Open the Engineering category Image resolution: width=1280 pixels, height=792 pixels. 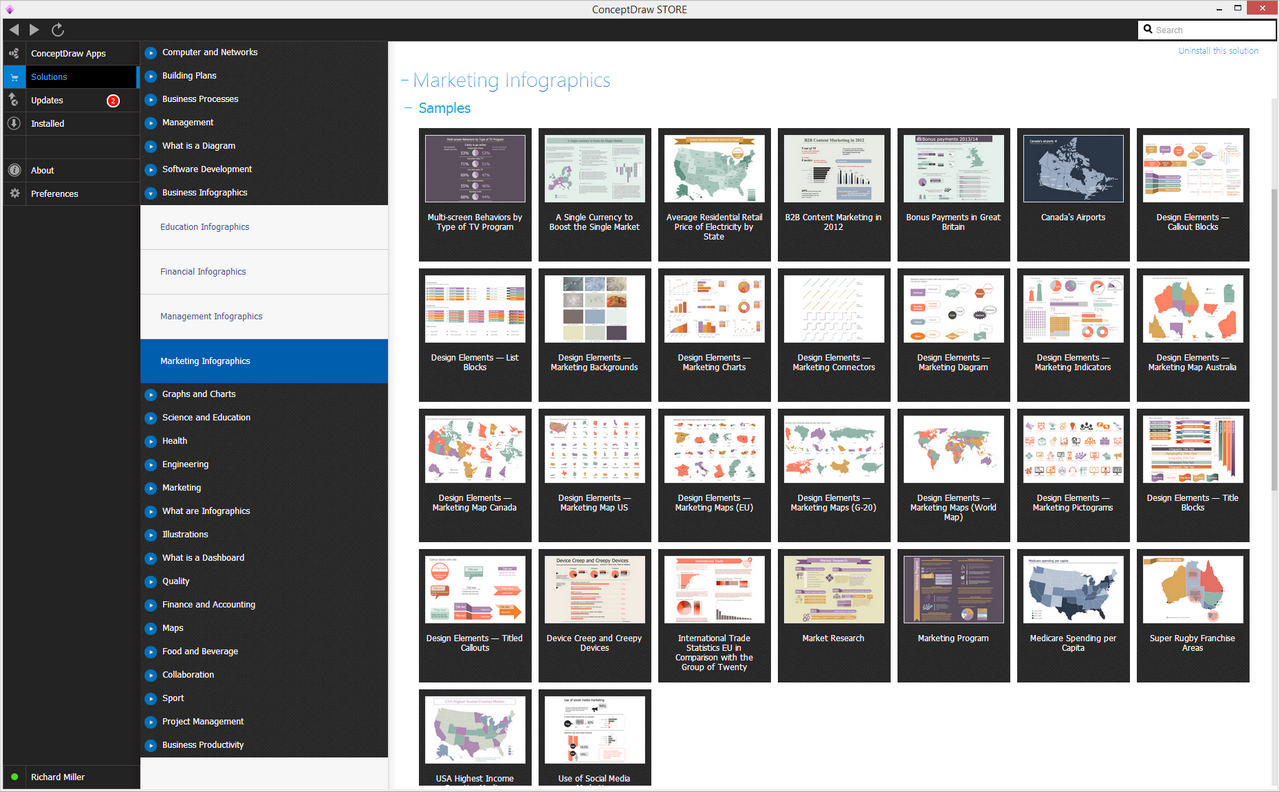(185, 464)
